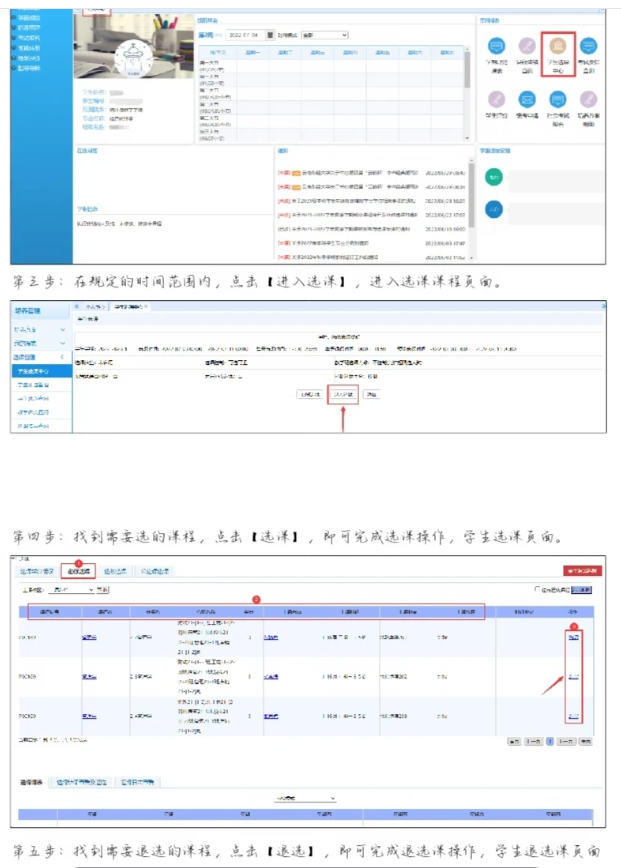Open the 时间模式 dropdown showing 全部
Image resolution: width=621 pixels, height=868 pixels.
[x=325, y=35]
